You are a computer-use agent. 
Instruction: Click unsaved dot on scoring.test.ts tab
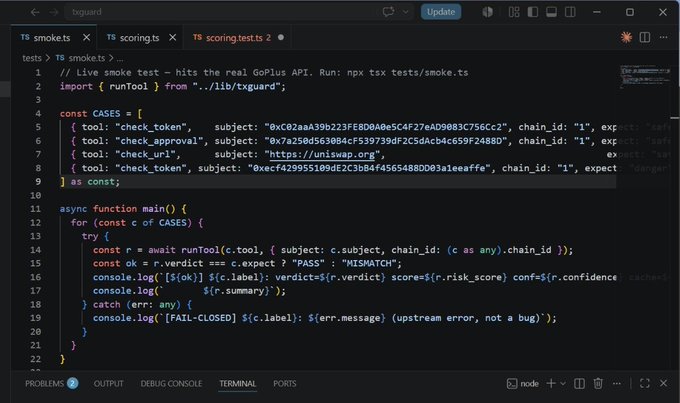pyautogui.click(x=281, y=37)
